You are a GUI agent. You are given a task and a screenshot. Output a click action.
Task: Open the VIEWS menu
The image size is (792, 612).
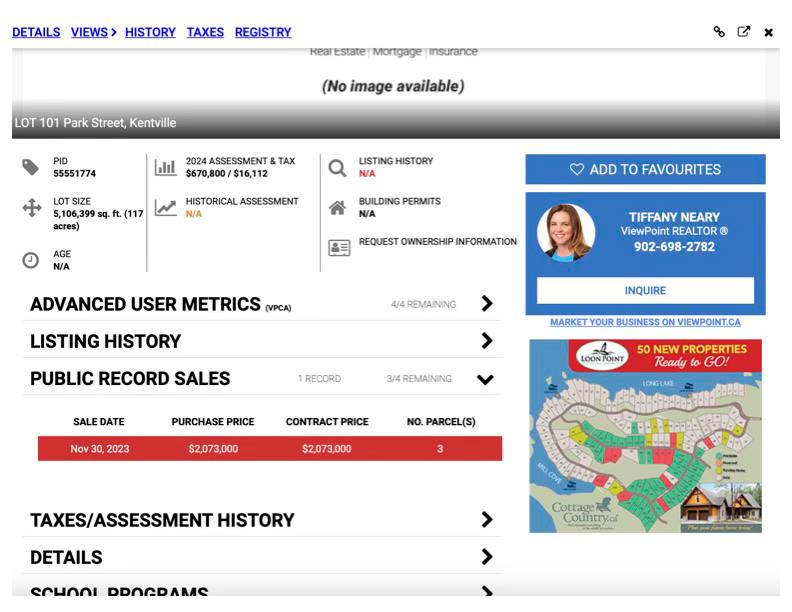pos(93,32)
